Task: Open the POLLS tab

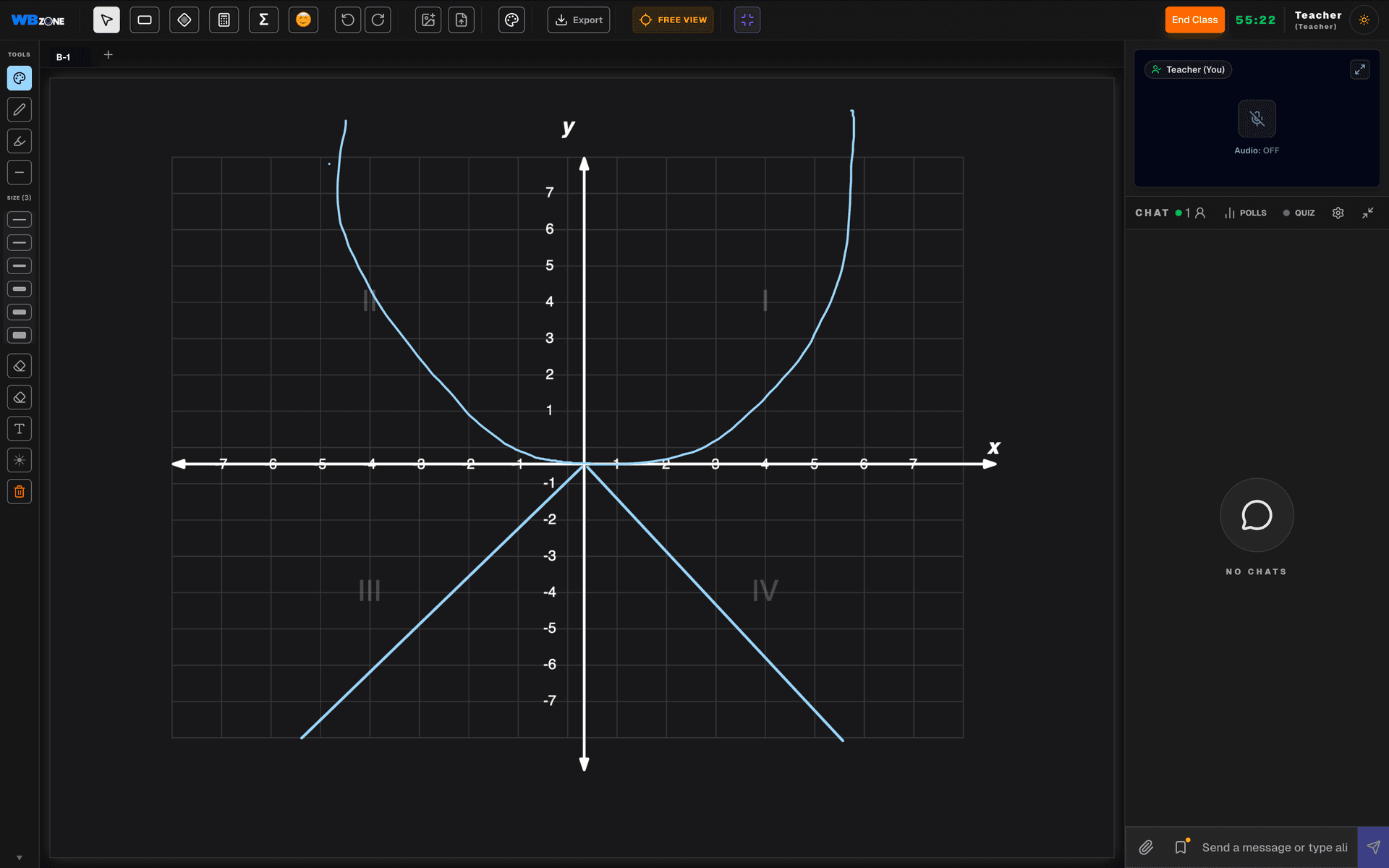Action: point(1245,213)
